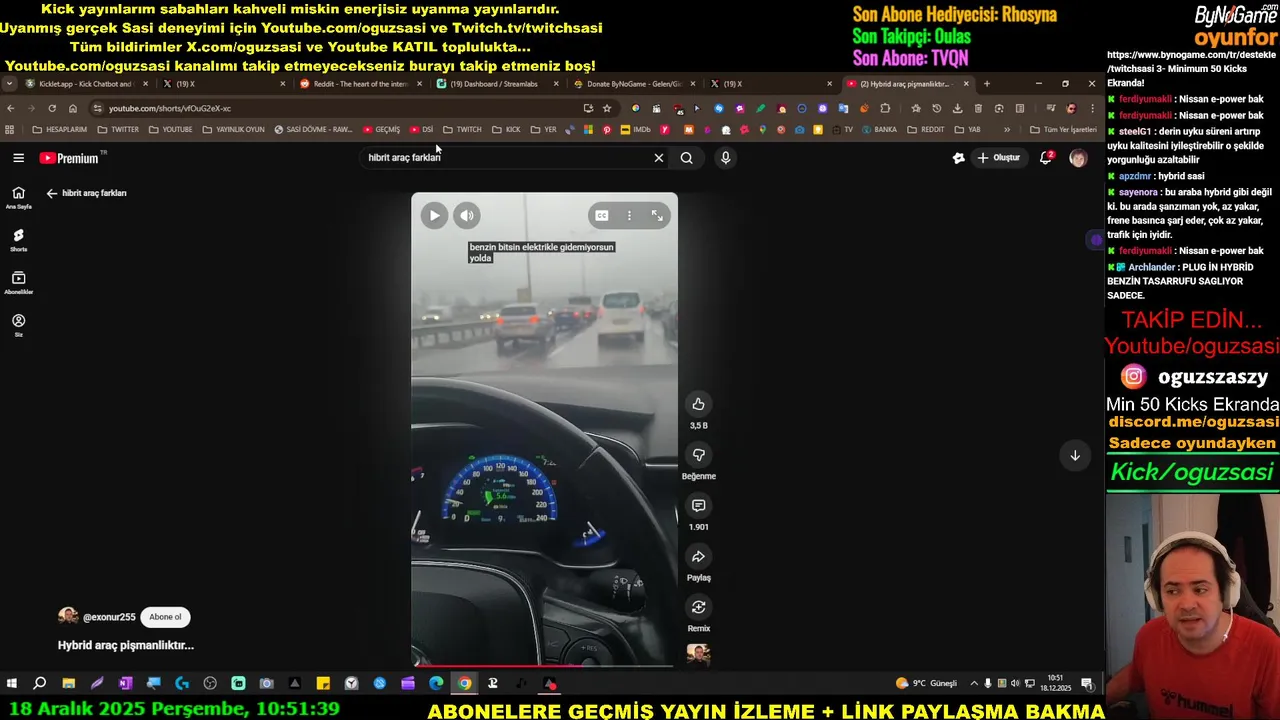Run search with the magnifier button
Viewport: 1280px width, 720px height.
click(x=686, y=158)
